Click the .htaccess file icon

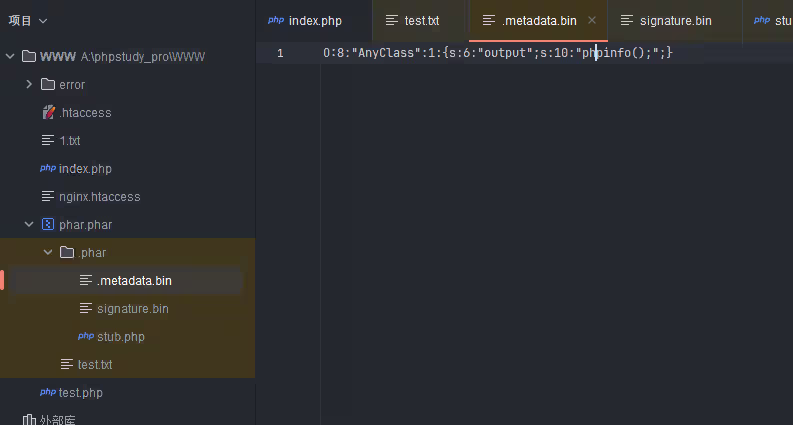point(47,112)
